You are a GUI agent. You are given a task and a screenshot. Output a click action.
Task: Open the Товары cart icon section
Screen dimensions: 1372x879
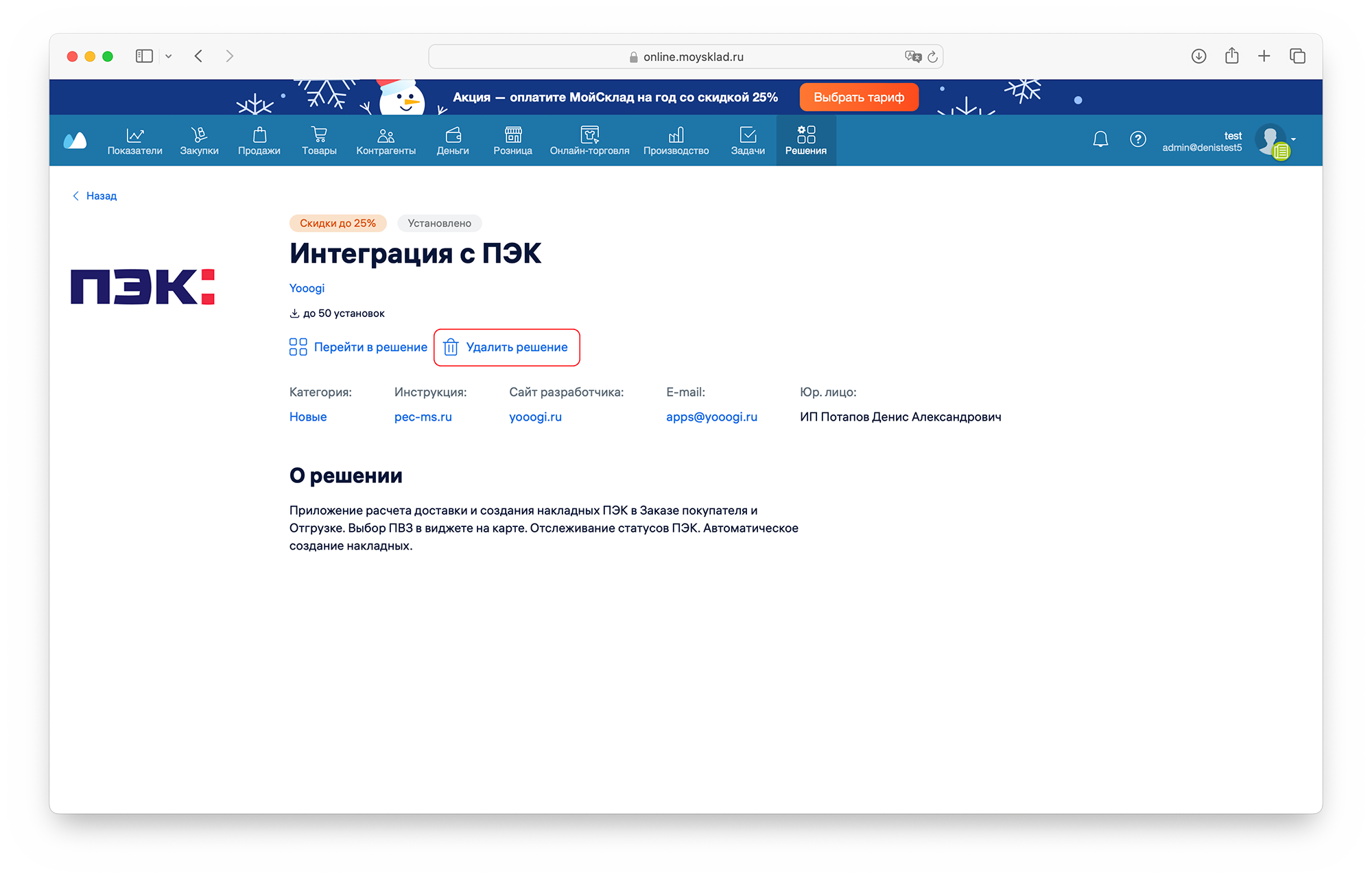pos(319,141)
